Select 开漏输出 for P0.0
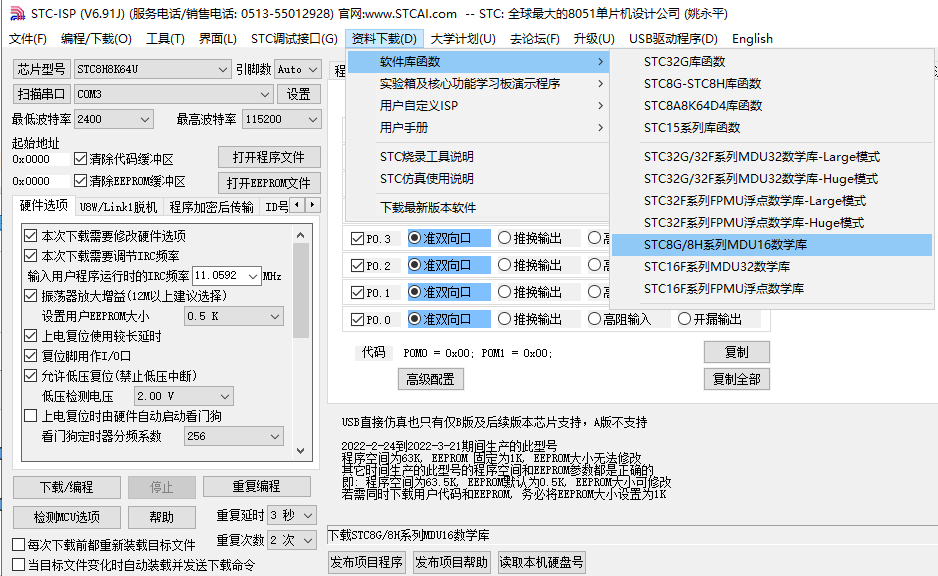This screenshot has width=938, height=576. click(x=684, y=319)
